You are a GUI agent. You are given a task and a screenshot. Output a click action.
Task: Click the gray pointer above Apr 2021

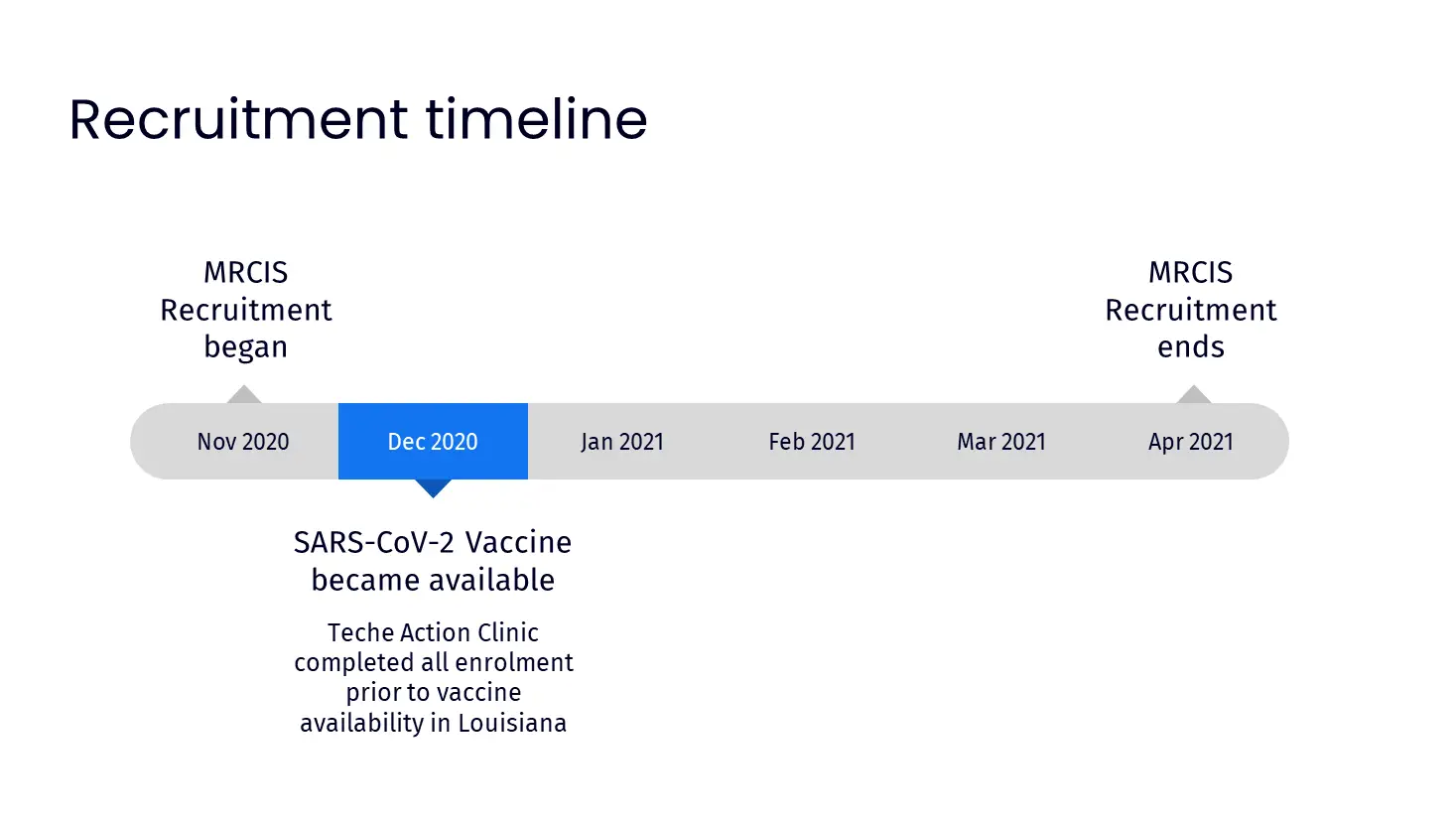1194,394
